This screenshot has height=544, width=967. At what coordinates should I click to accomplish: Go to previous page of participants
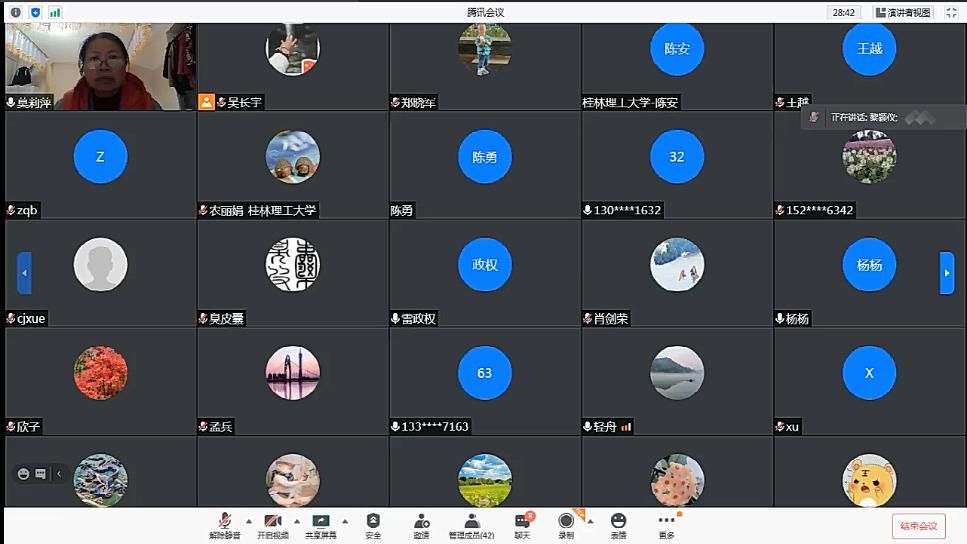point(24,273)
